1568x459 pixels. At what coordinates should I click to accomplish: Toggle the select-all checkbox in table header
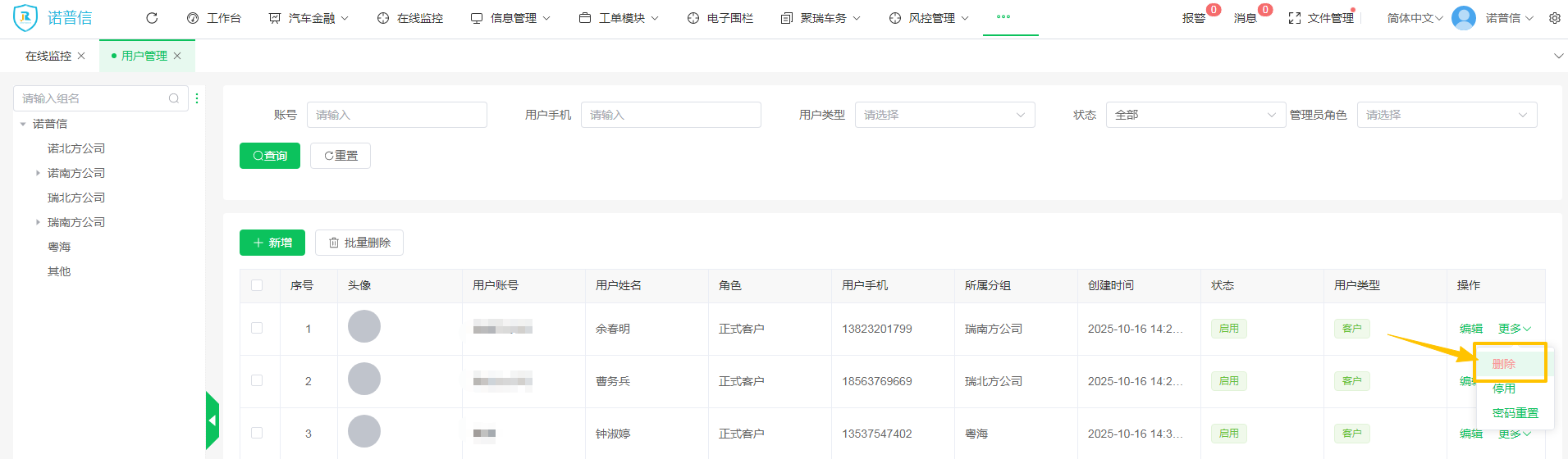(x=257, y=285)
